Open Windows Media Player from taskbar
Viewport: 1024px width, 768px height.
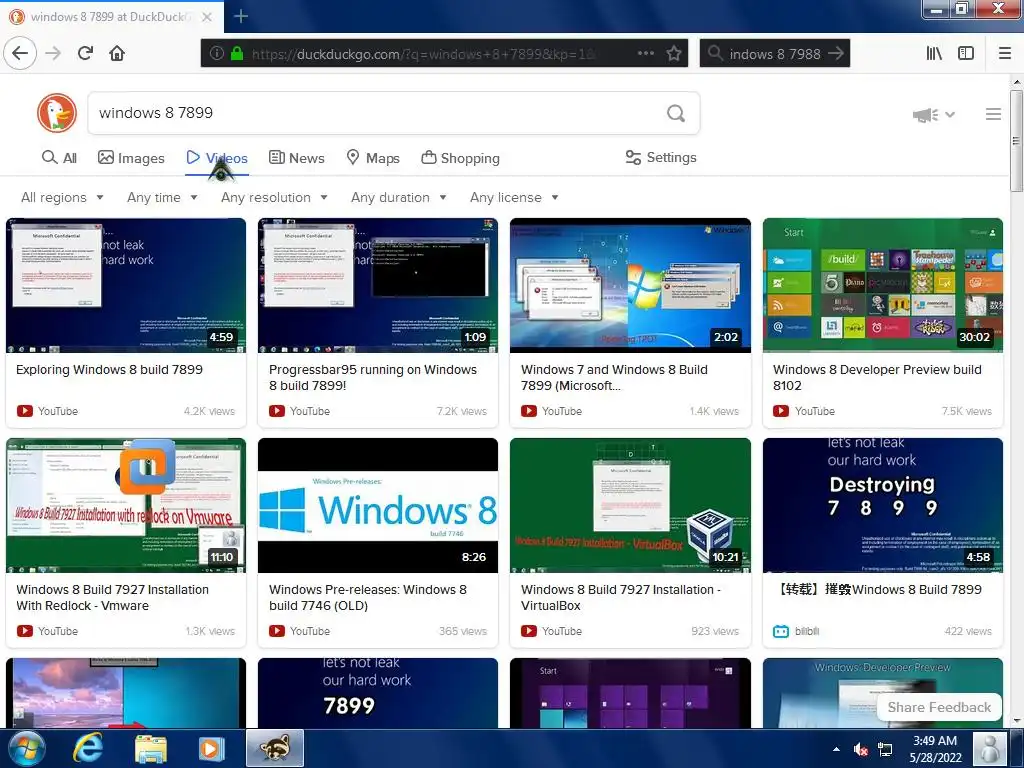click(x=211, y=748)
